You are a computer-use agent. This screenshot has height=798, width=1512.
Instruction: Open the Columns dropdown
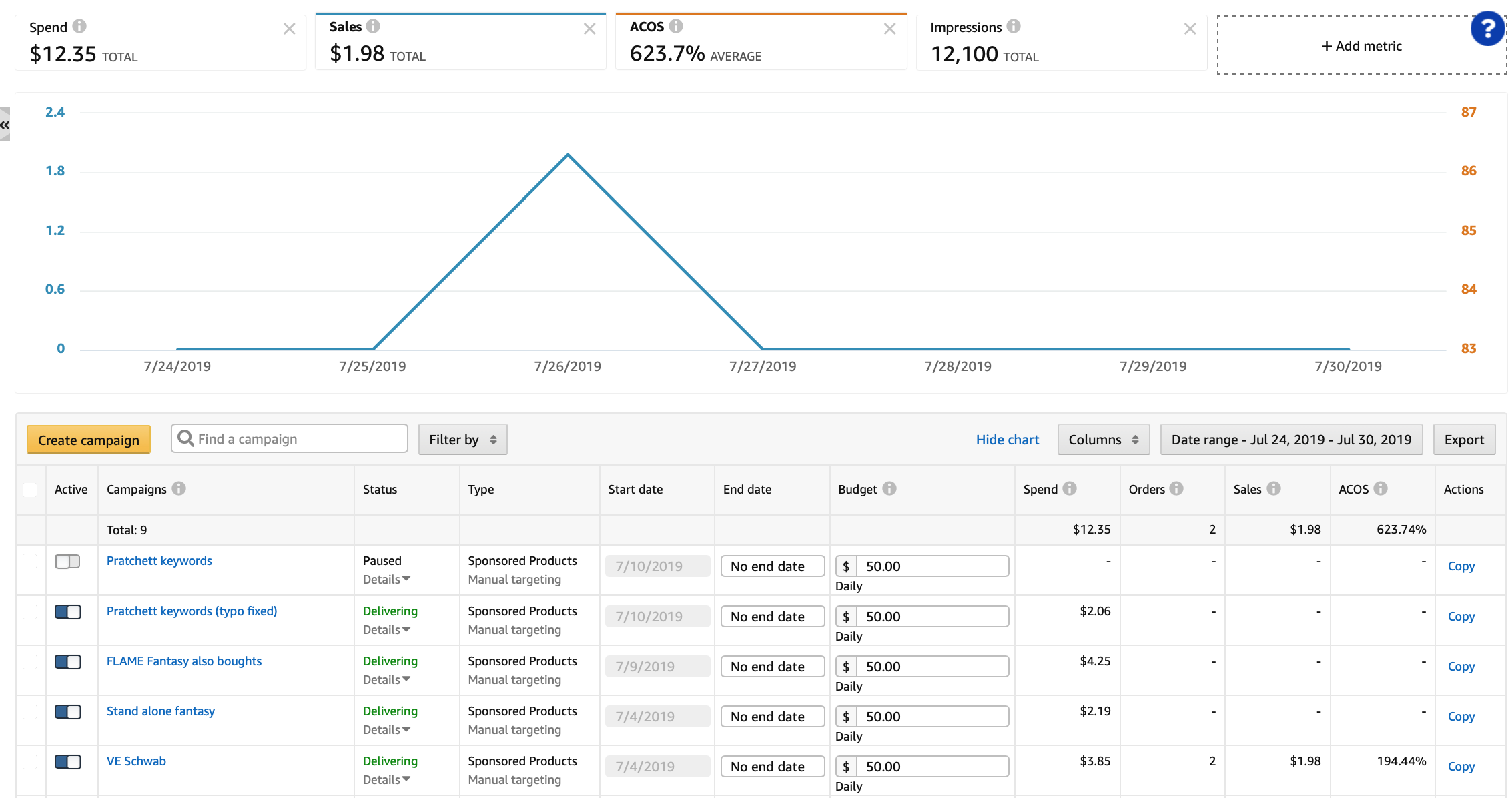tap(1103, 440)
